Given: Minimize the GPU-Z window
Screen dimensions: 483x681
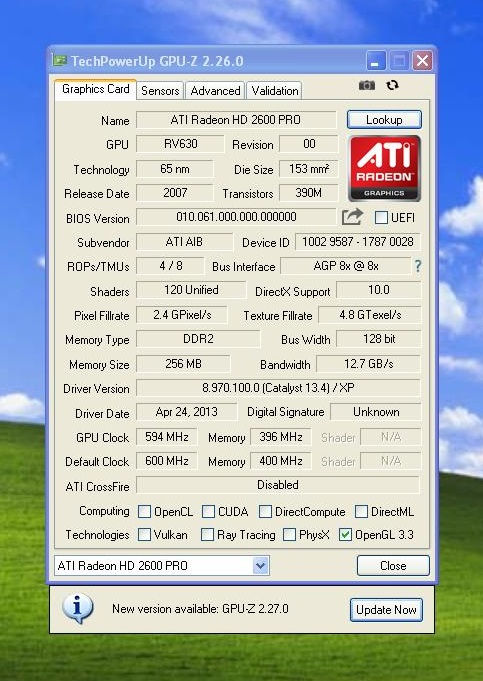Looking at the screenshot, I should (x=375, y=60).
